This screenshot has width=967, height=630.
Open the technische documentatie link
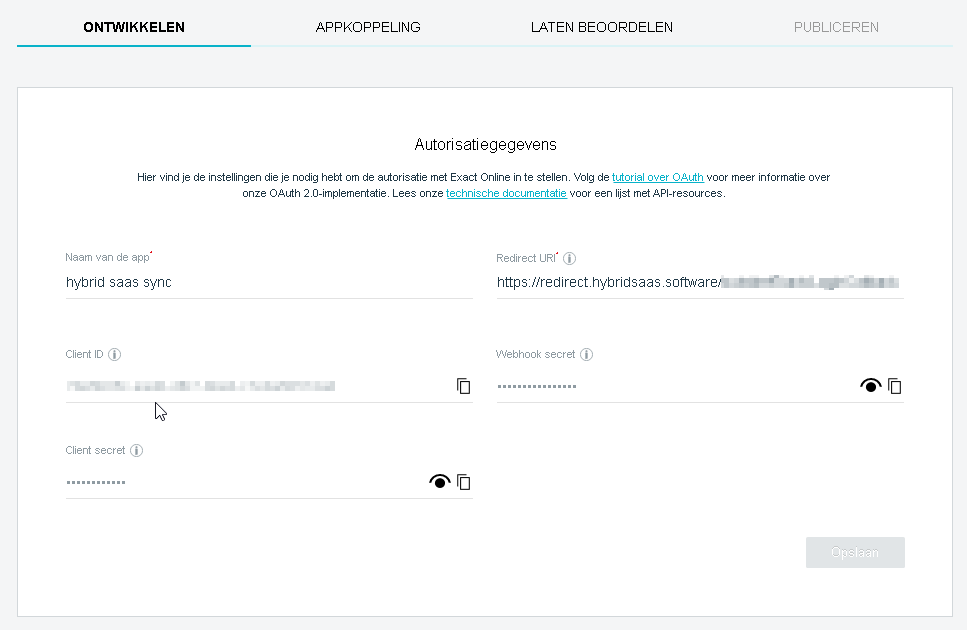pyautogui.click(x=506, y=193)
